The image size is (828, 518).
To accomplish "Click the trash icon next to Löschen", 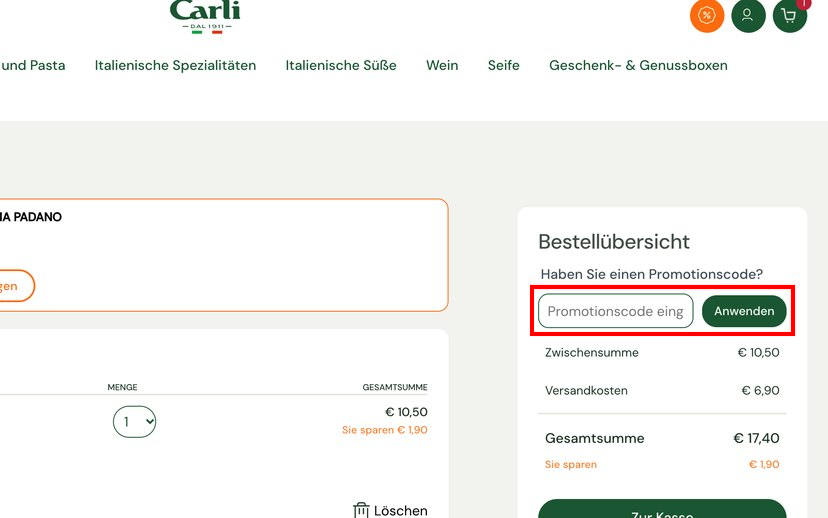I will point(361,510).
